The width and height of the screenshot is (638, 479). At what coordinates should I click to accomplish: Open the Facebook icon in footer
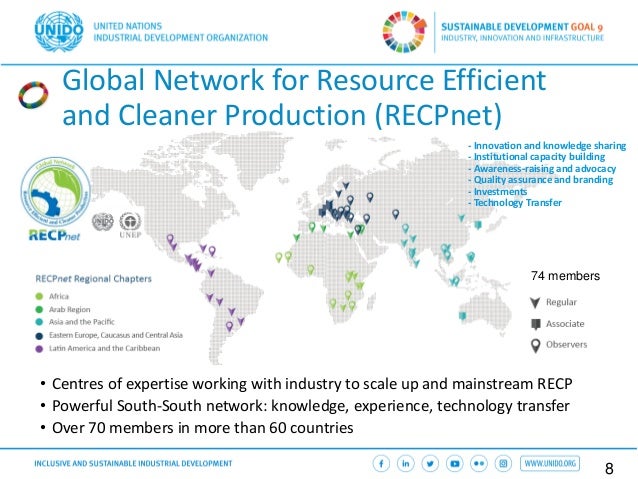(x=381, y=463)
